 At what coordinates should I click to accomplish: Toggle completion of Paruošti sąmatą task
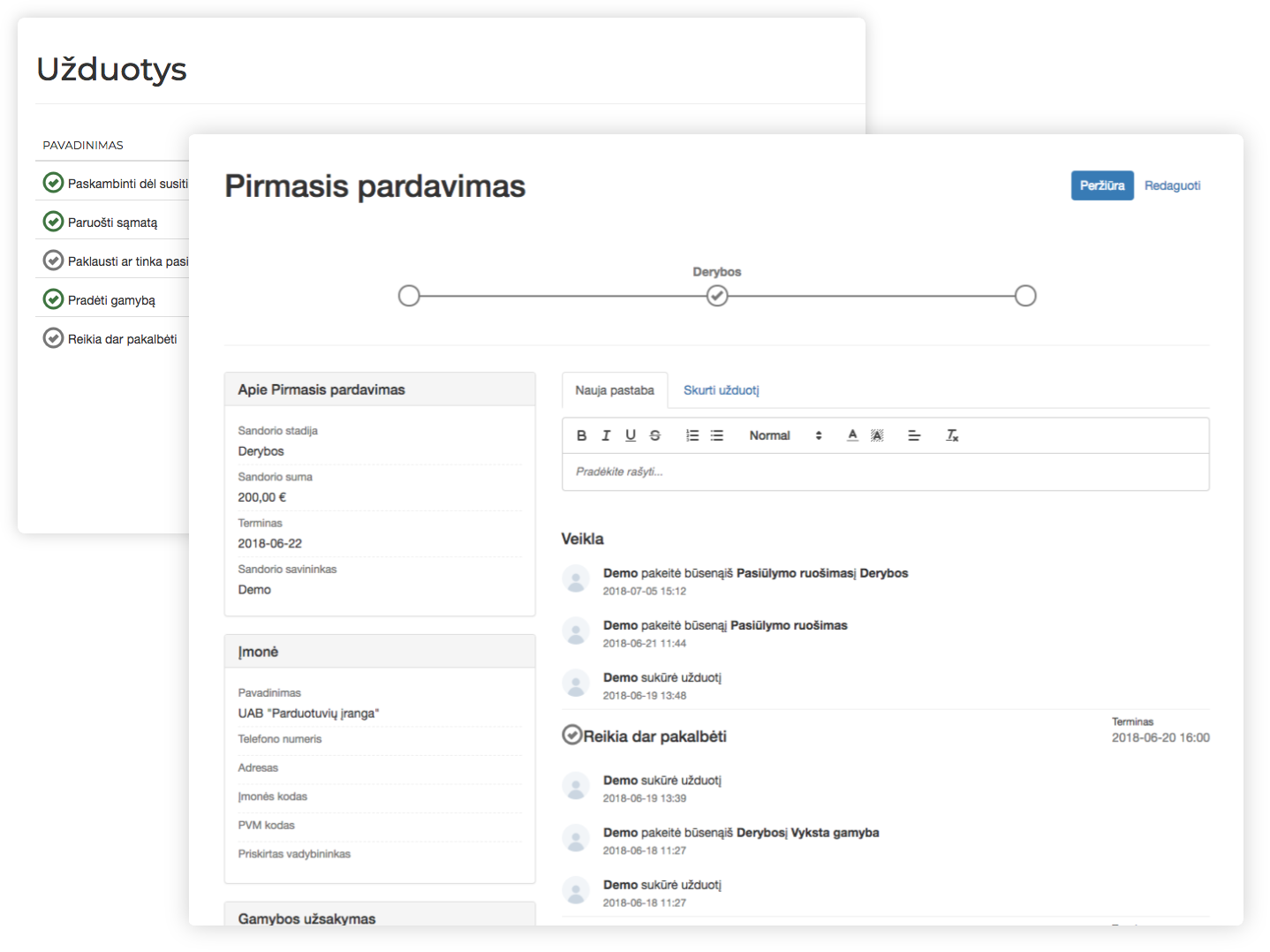[53, 222]
